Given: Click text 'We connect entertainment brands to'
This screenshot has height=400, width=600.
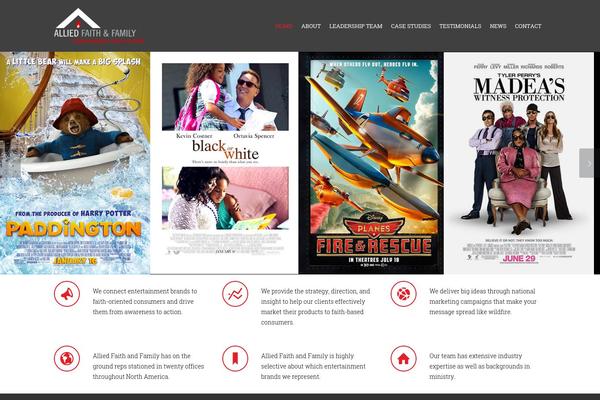Looking at the screenshot, I should (x=145, y=291).
